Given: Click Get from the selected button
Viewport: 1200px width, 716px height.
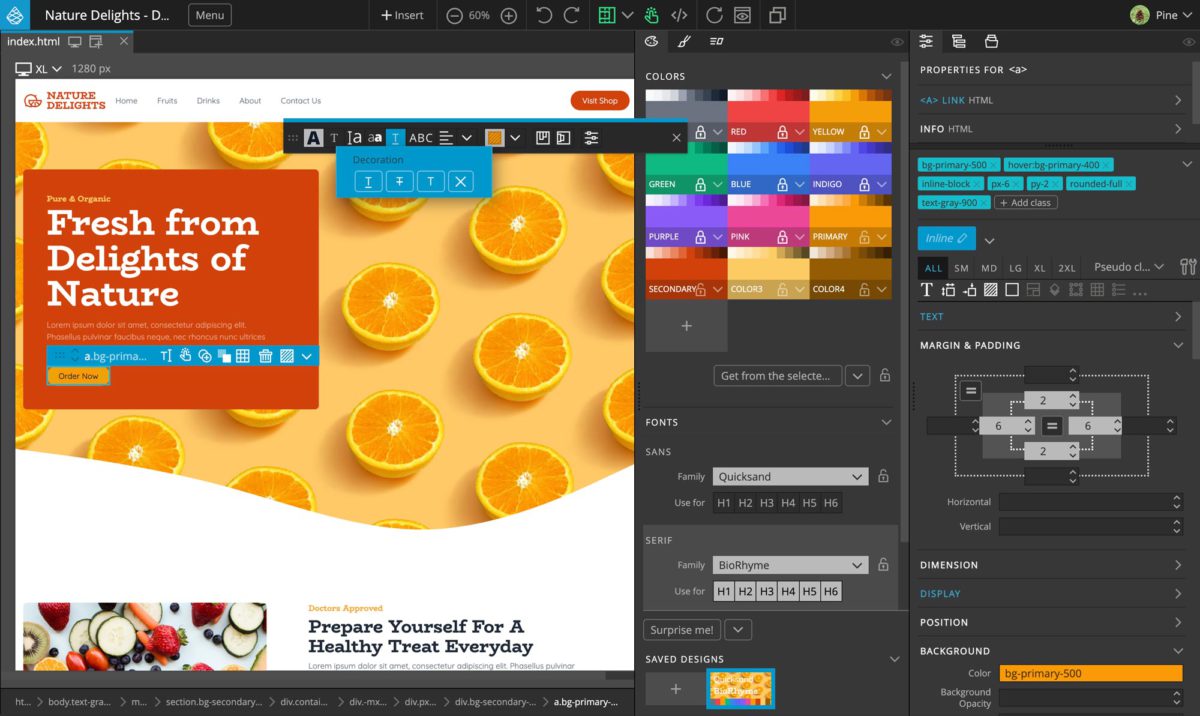Looking at the screenshot, I should point(777,376).
